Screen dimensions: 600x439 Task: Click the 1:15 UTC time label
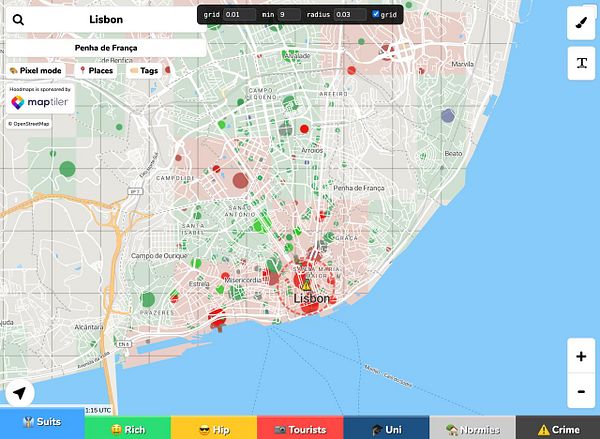click(x=98, y=410)
